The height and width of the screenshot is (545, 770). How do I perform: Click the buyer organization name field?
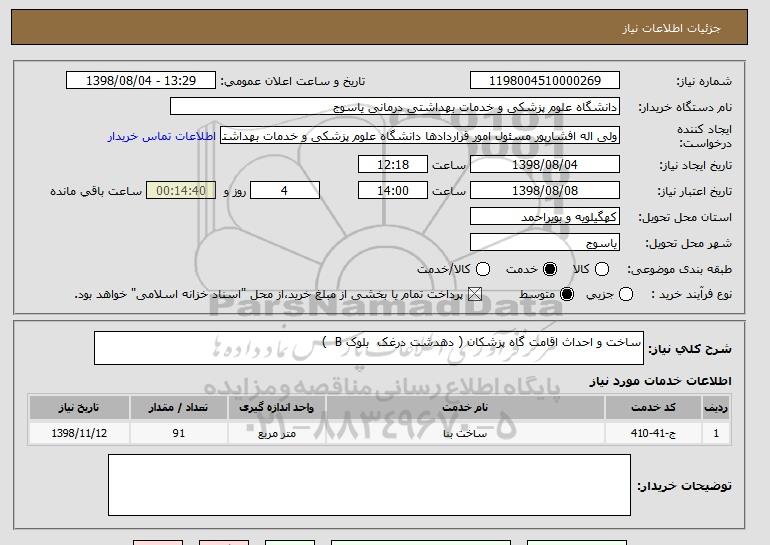395,107
